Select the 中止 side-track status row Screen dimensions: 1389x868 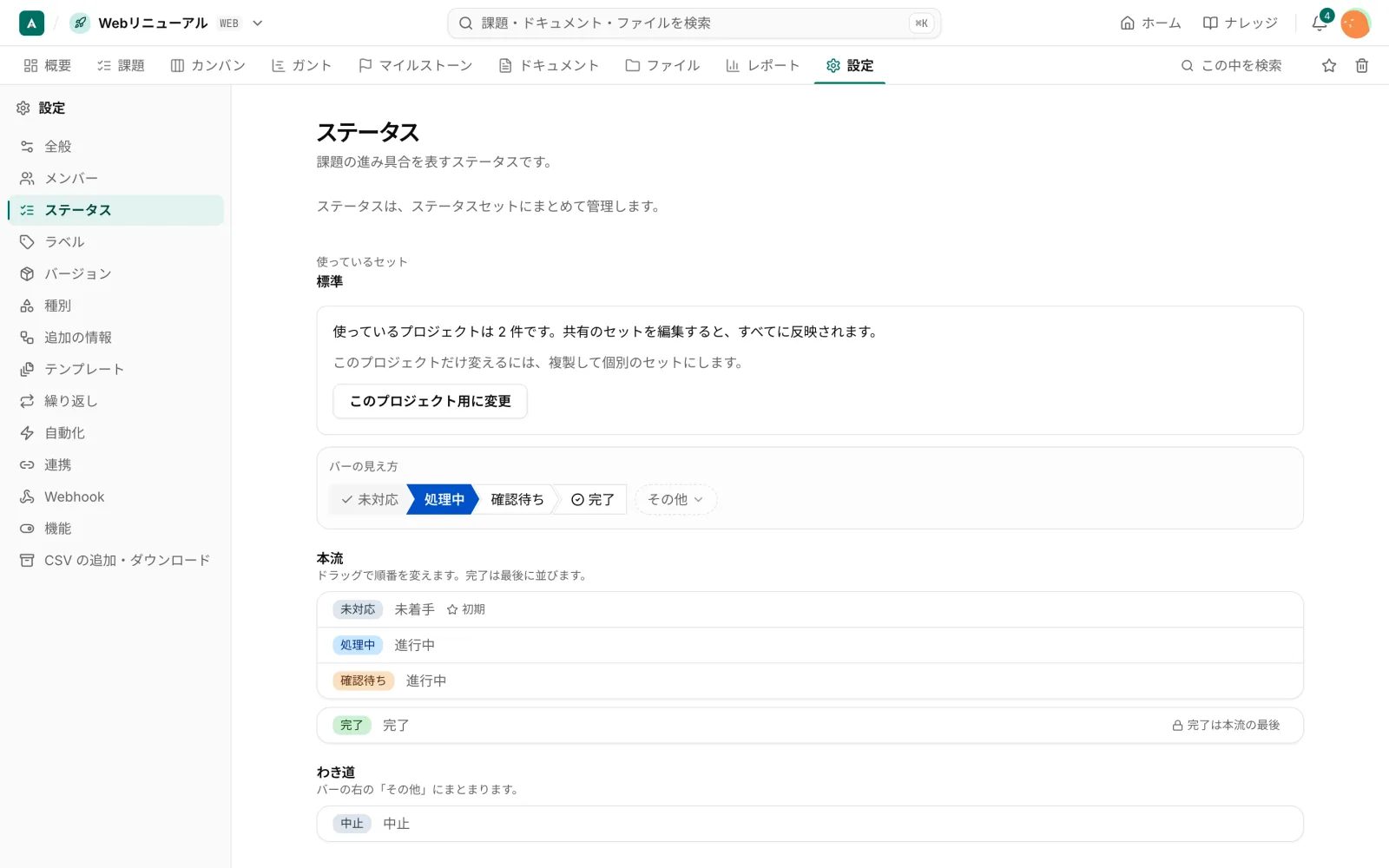coord(810,824)
